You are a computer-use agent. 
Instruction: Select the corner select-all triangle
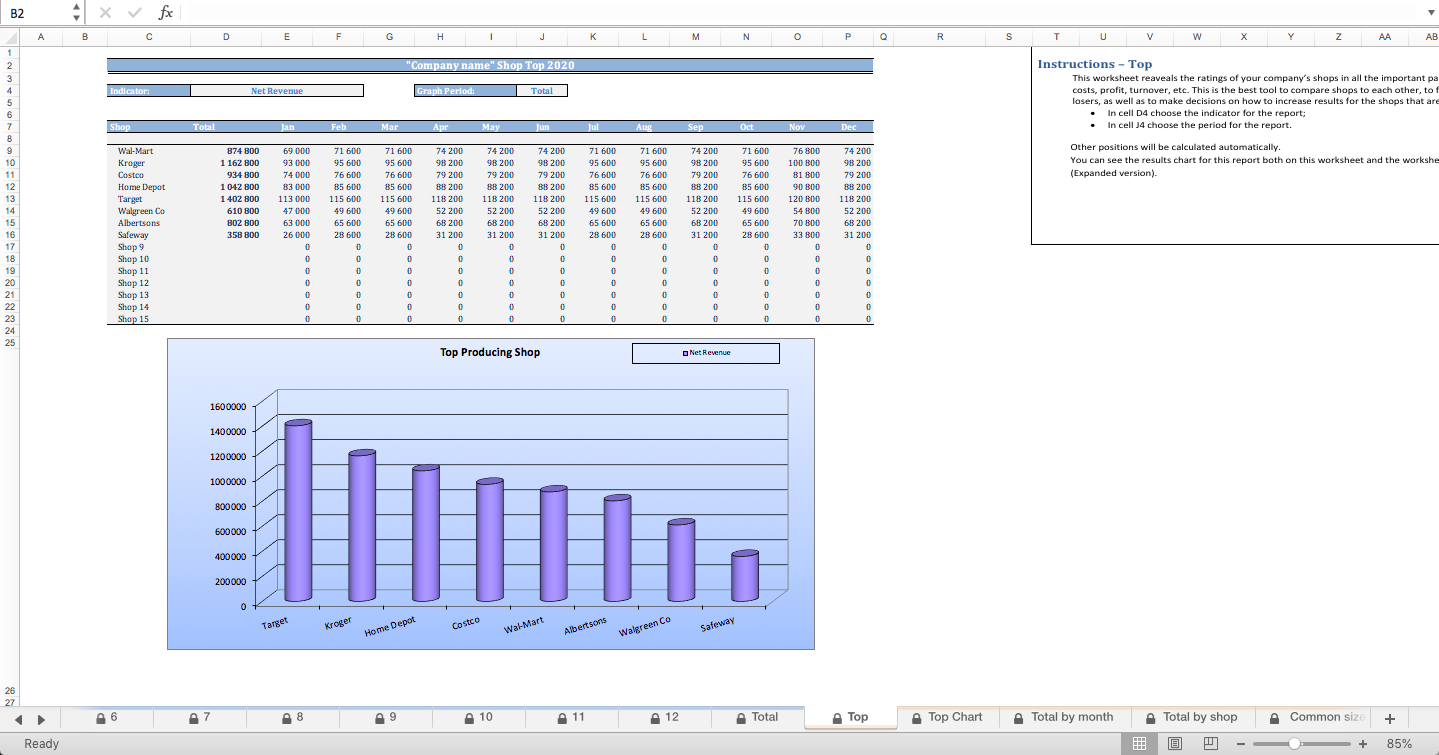pyautogui.click(x=9, y=36)
